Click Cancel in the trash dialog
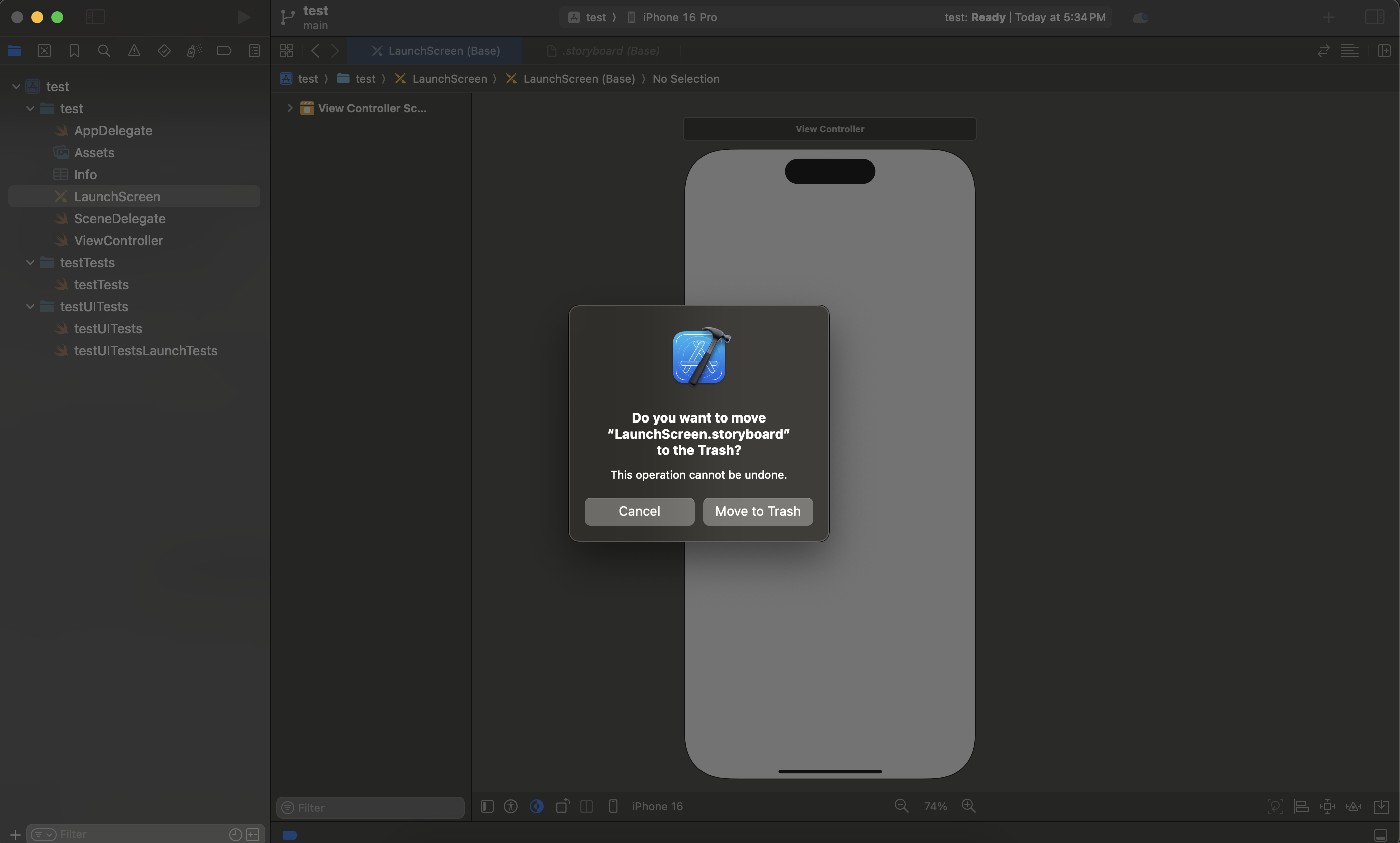 tap(639, 511)
